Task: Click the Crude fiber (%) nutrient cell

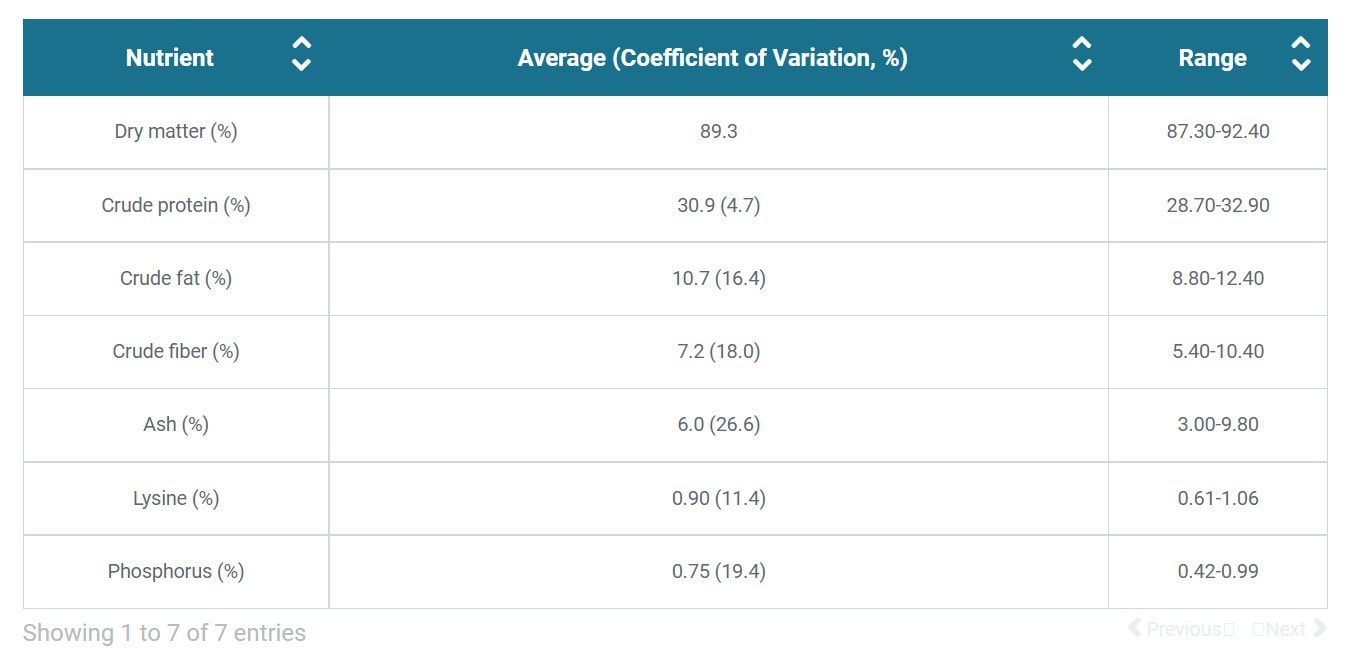Action: tap(176, 351)
